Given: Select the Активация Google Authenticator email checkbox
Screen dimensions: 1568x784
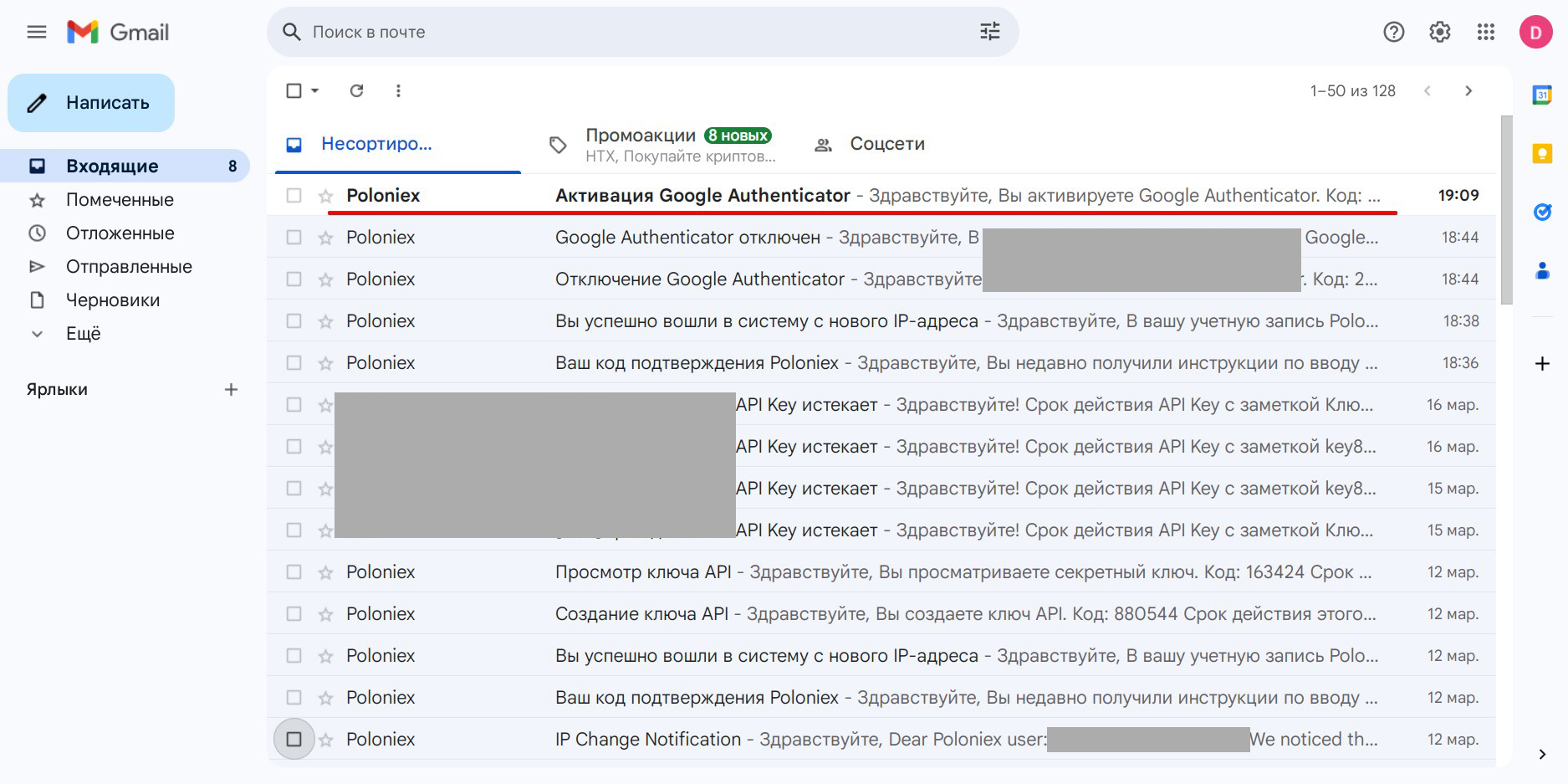Looking at the screenshot, I should pyautogui.click(x=294, y=195).
